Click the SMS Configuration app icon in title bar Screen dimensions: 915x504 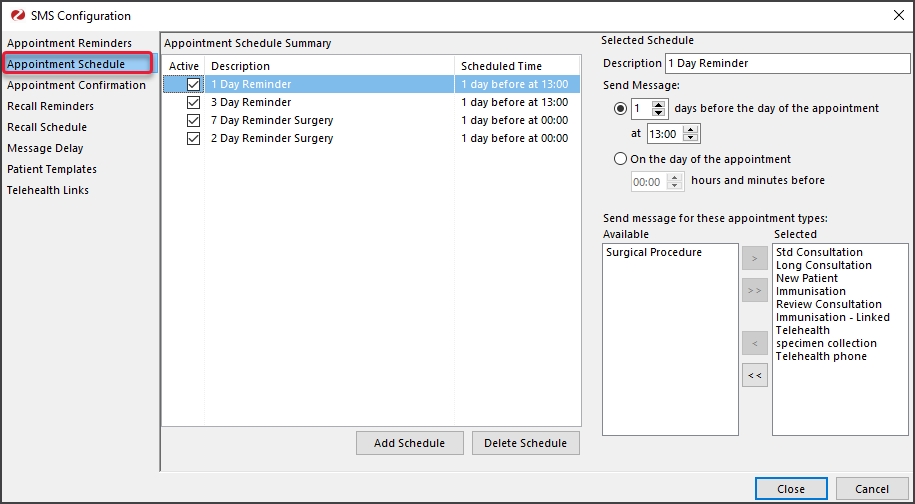coord(18,15)
